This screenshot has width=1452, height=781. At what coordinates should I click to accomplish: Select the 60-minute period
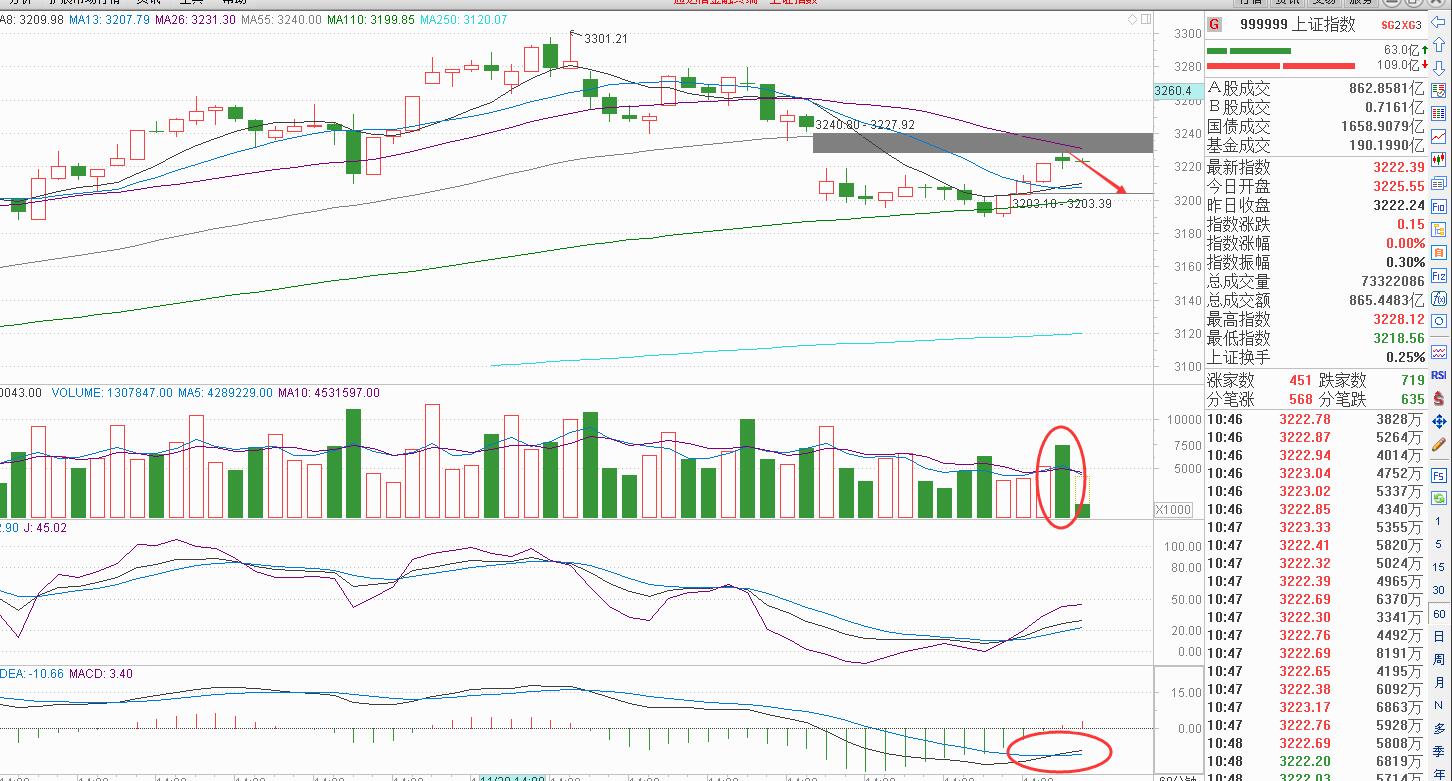coord(1438,614)
